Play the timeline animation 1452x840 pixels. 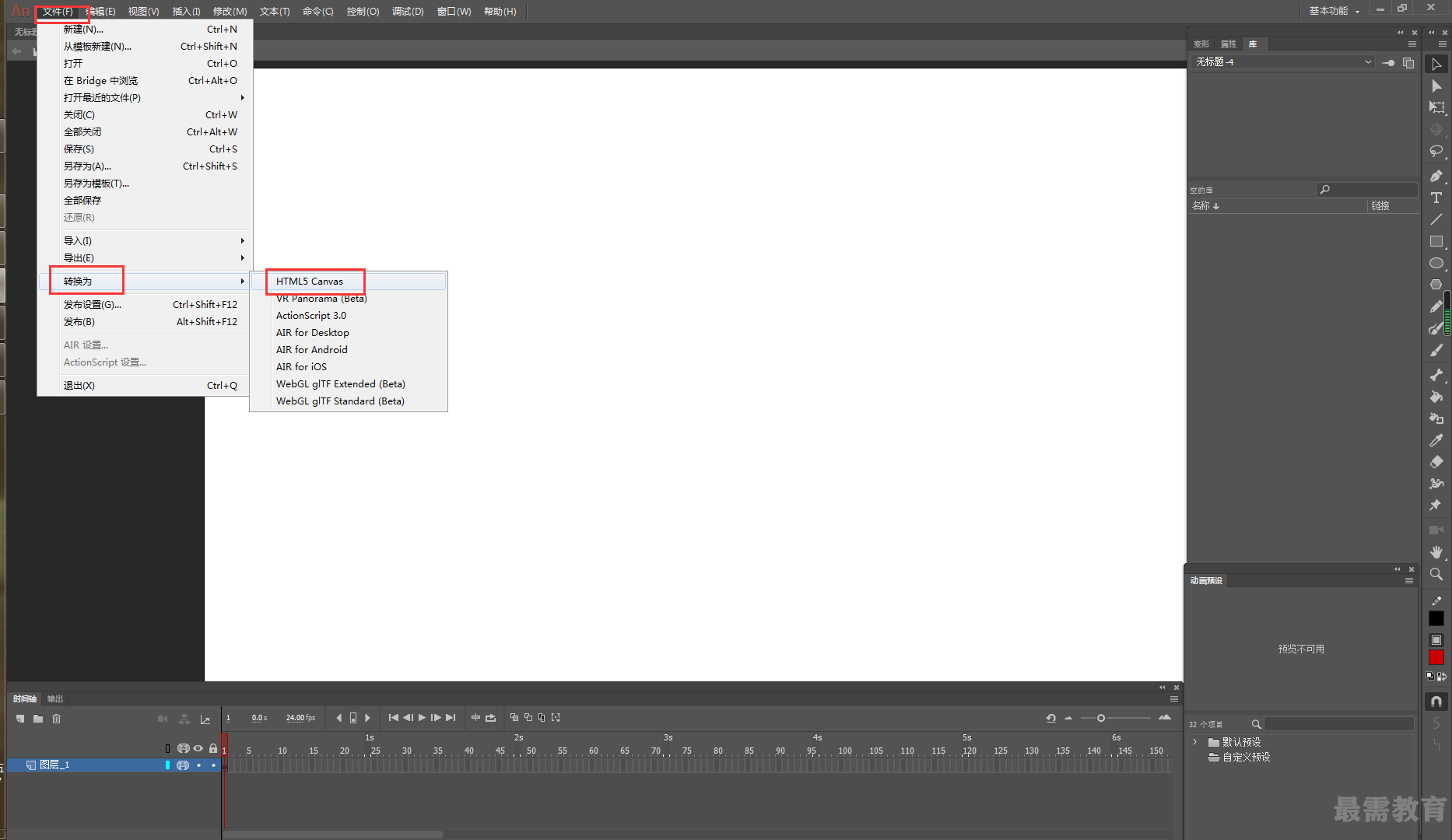click(422, 717)
